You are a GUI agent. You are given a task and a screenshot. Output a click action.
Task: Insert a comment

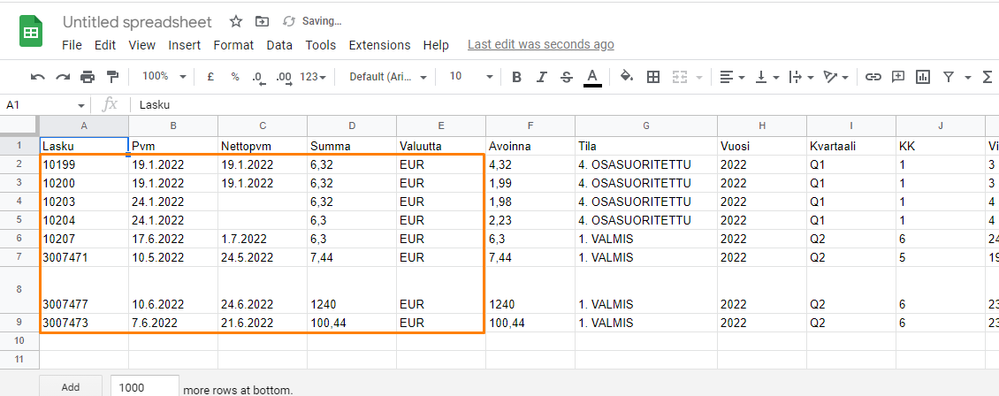pos(898,77)
